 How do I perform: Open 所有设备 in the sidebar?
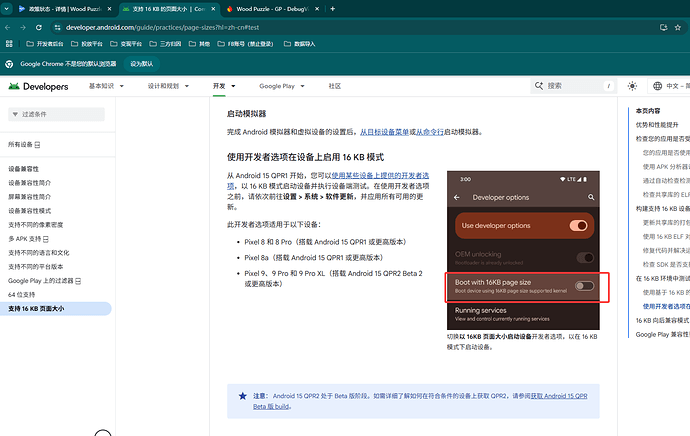(x=24, y=144)
